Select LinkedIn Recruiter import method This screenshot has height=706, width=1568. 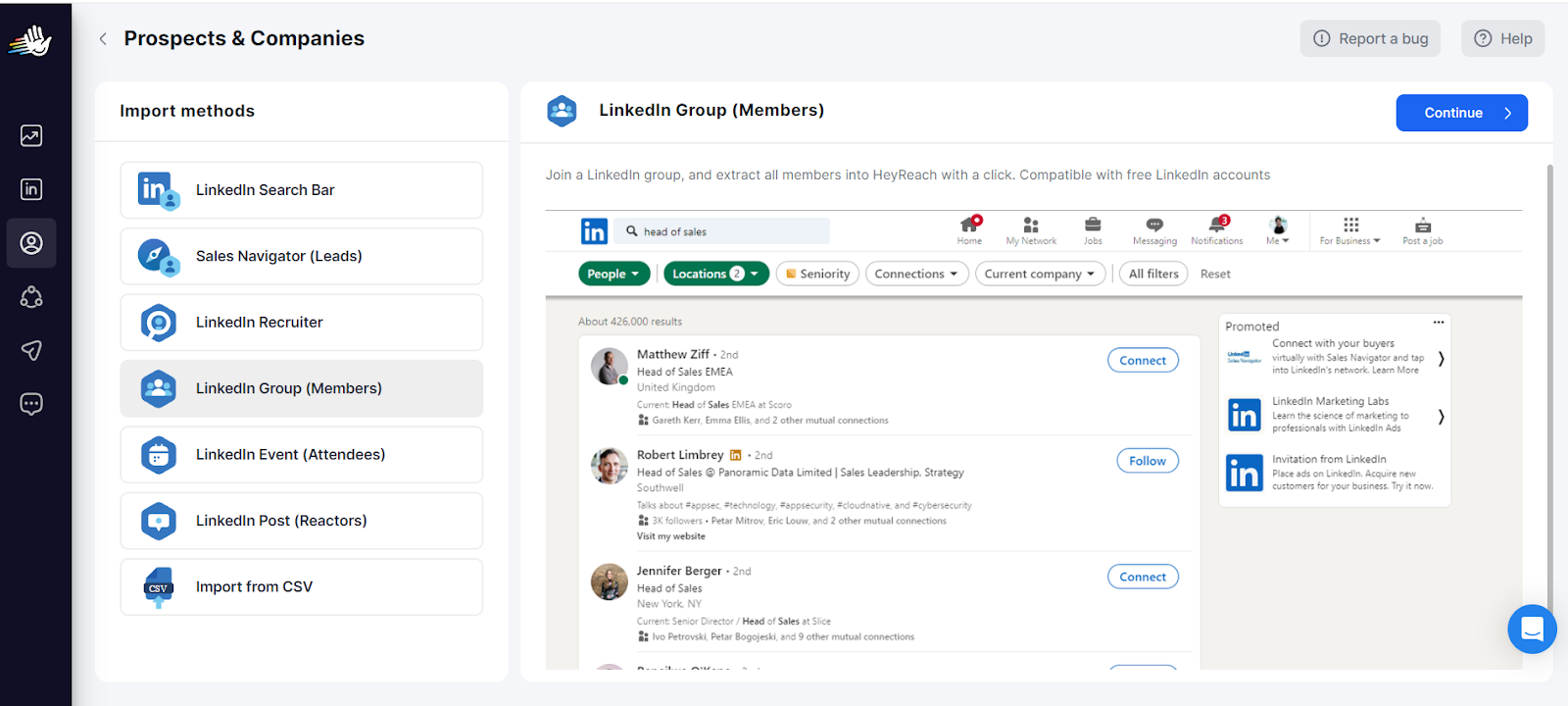[302, 323]
